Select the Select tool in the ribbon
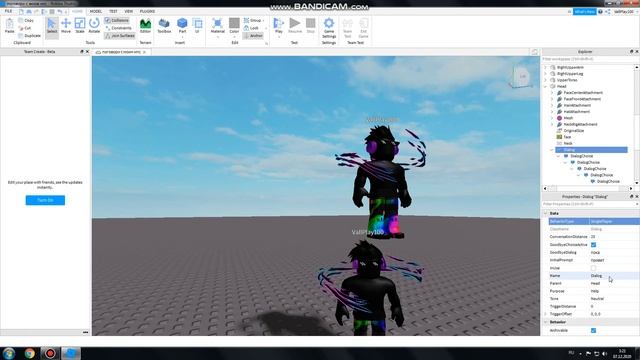Viewport: 640px width, 360px height. 52,26
